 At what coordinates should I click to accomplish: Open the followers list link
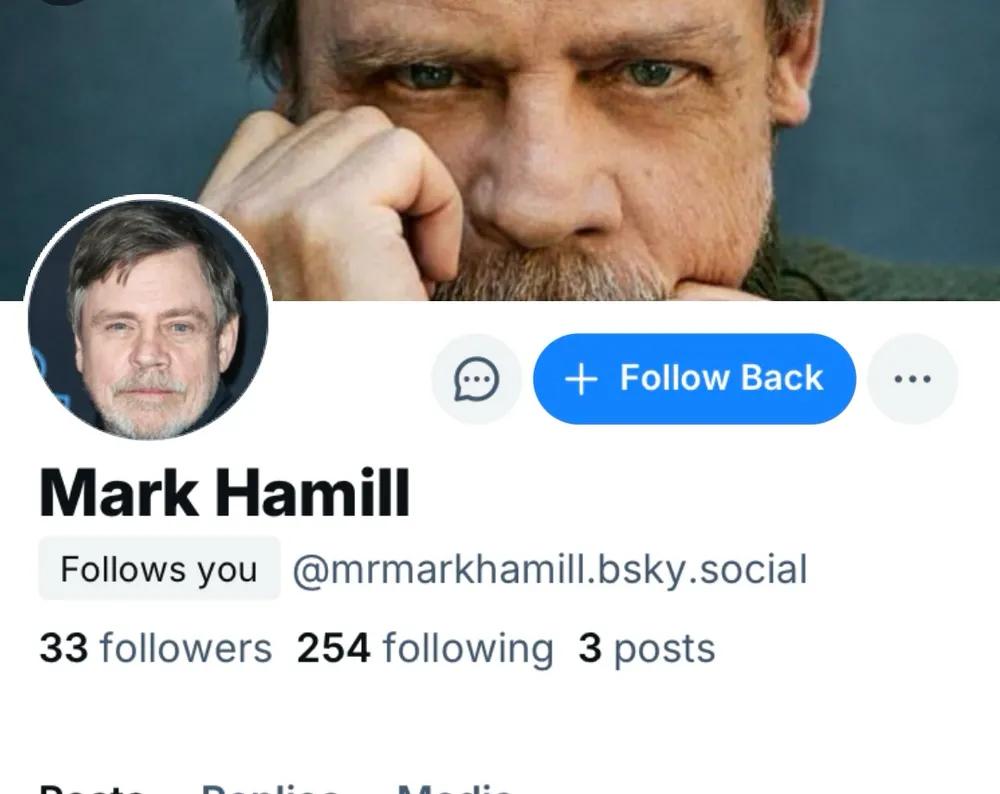click(x=185, y=649)
